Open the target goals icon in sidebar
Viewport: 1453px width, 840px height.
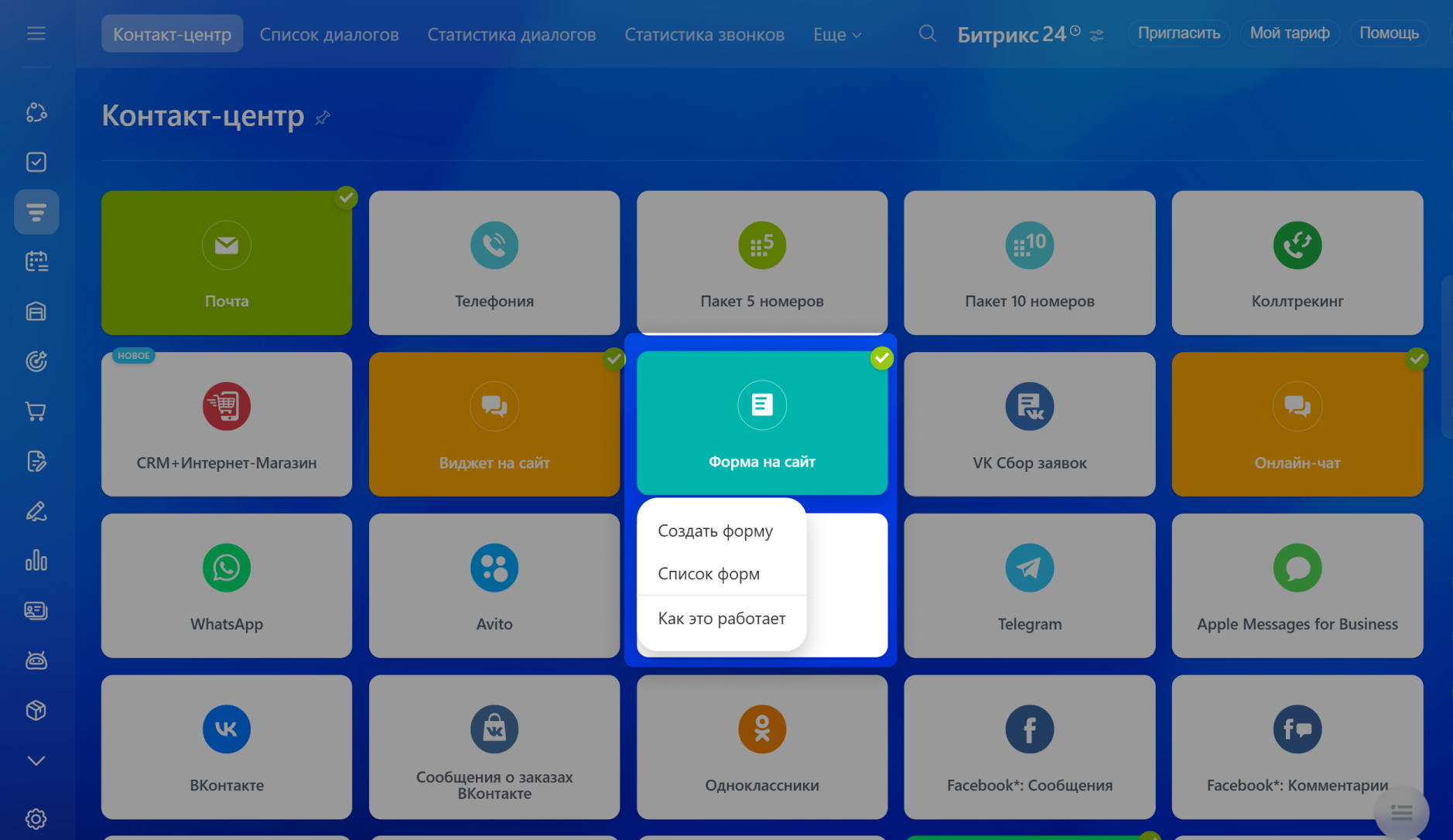(36, 361)
